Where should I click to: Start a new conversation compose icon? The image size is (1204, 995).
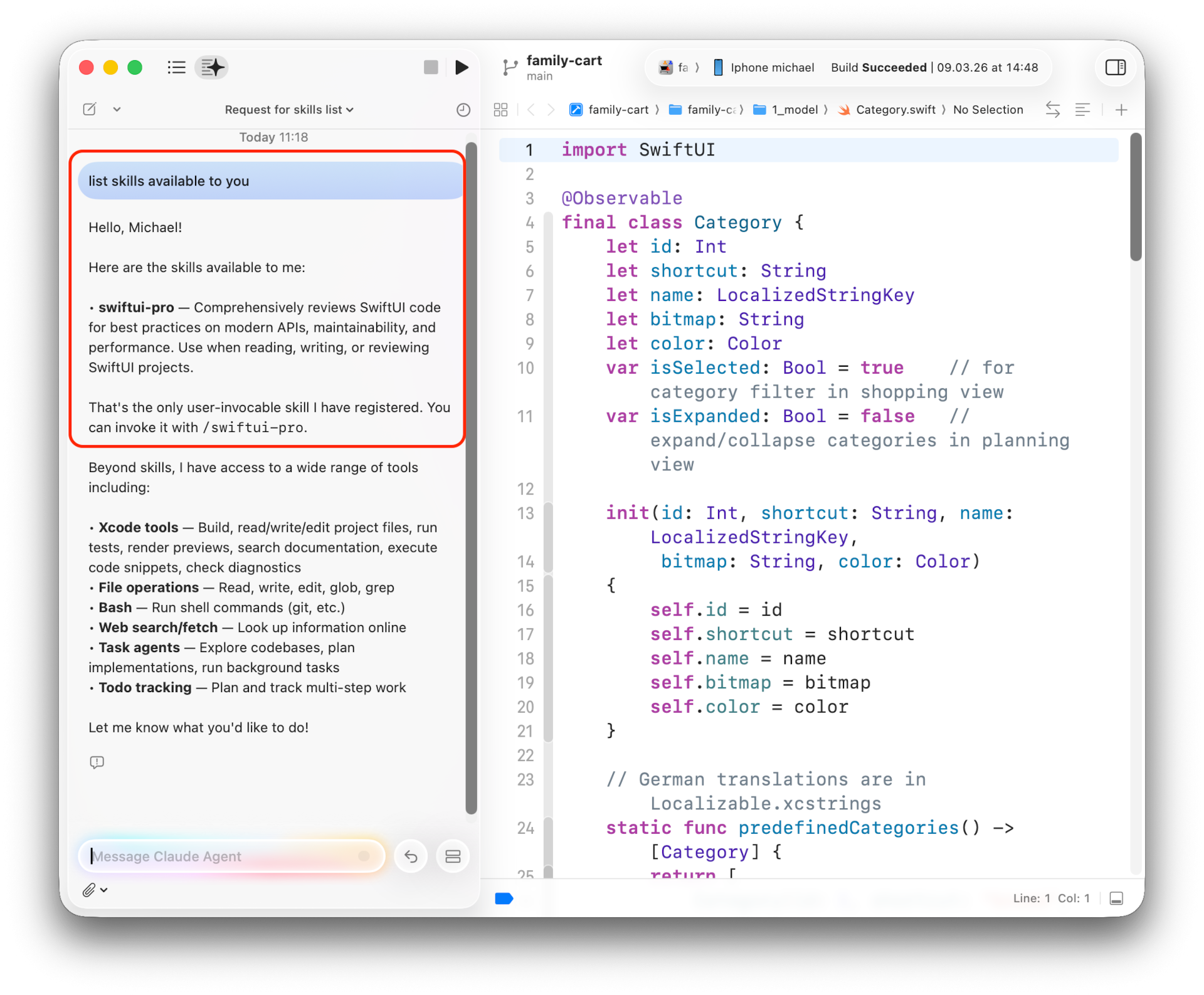90,109
